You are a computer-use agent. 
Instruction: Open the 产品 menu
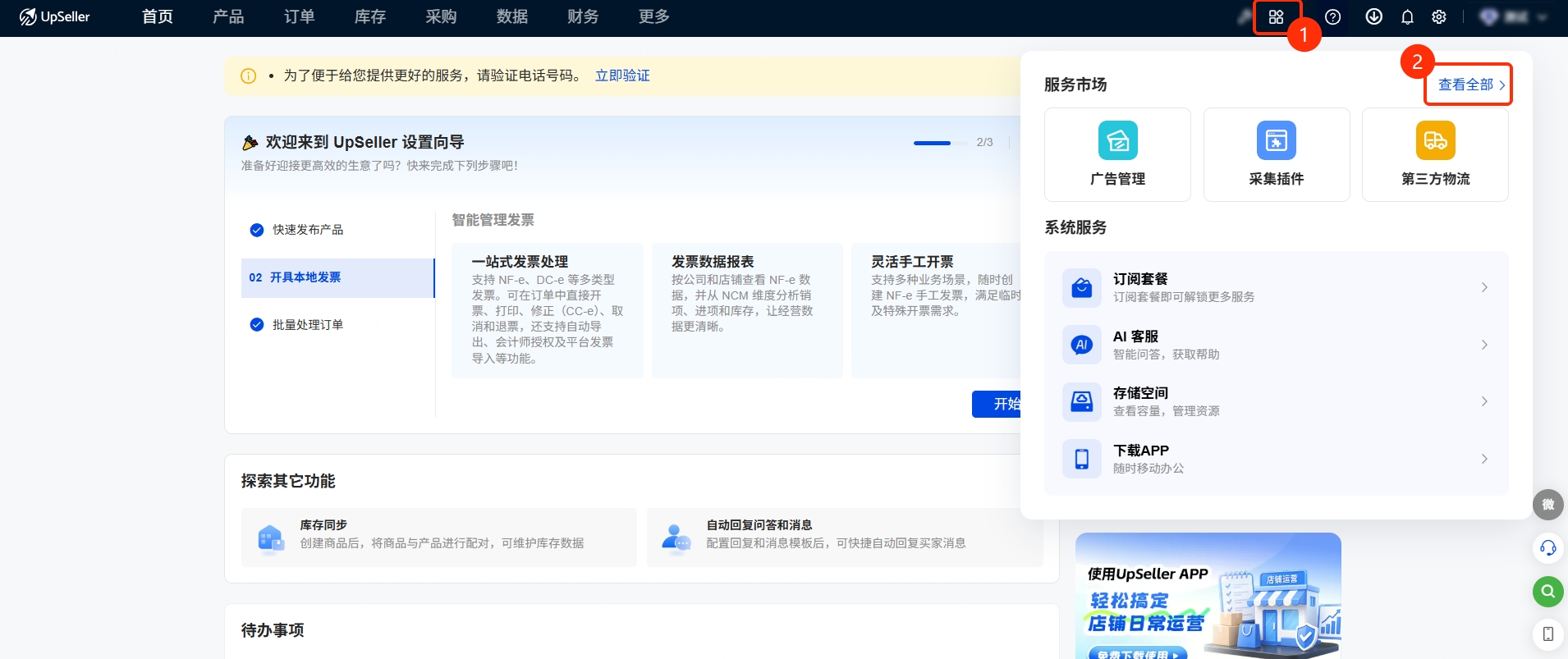228,17
